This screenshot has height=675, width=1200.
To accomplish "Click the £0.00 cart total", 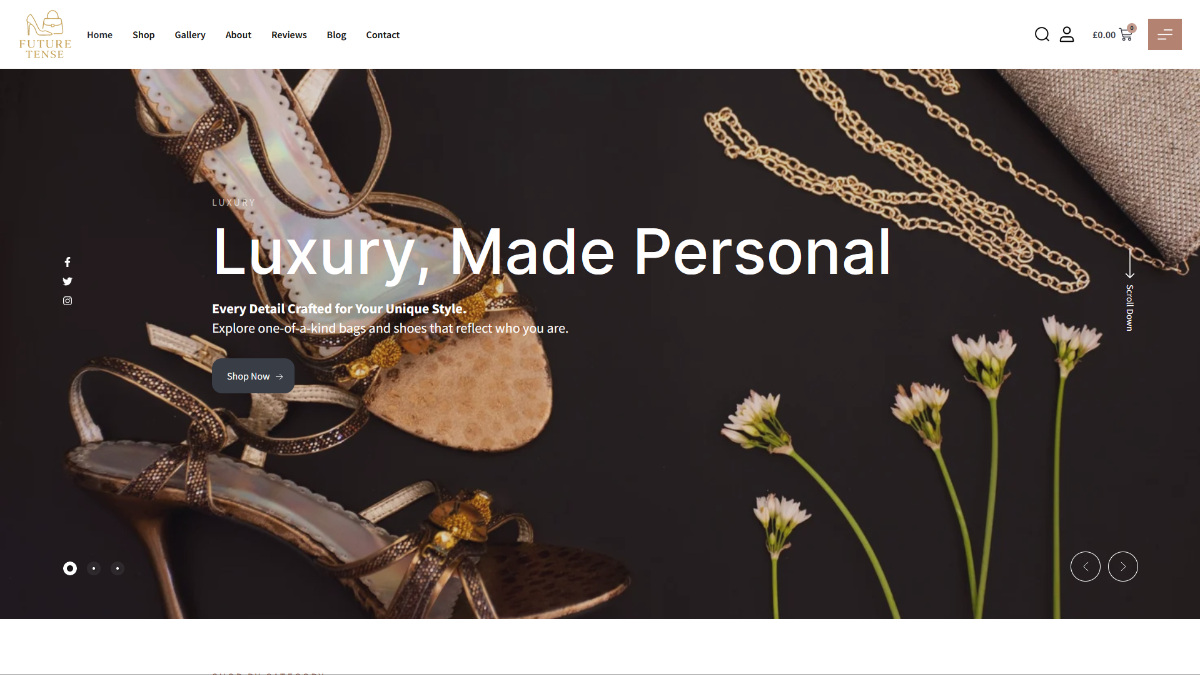I will pyautogui.click(x=1104, y=35).
